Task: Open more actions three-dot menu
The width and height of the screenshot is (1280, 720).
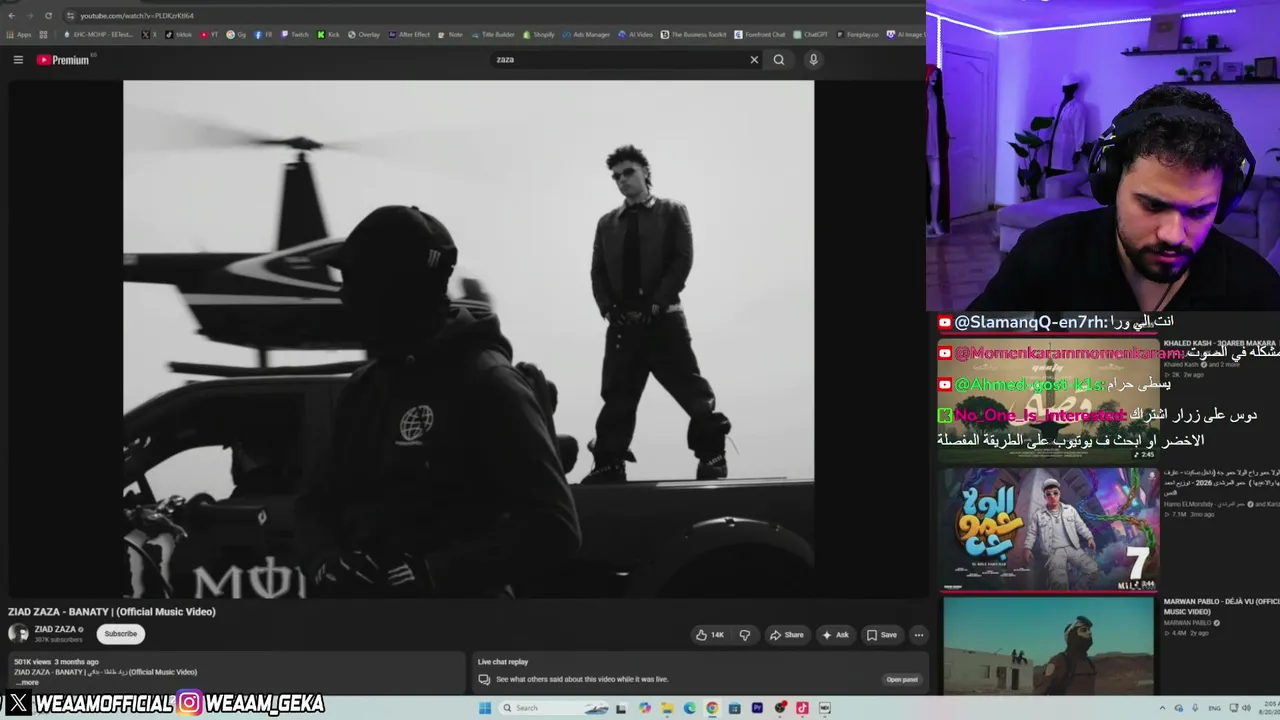Action: coord(919,635)
